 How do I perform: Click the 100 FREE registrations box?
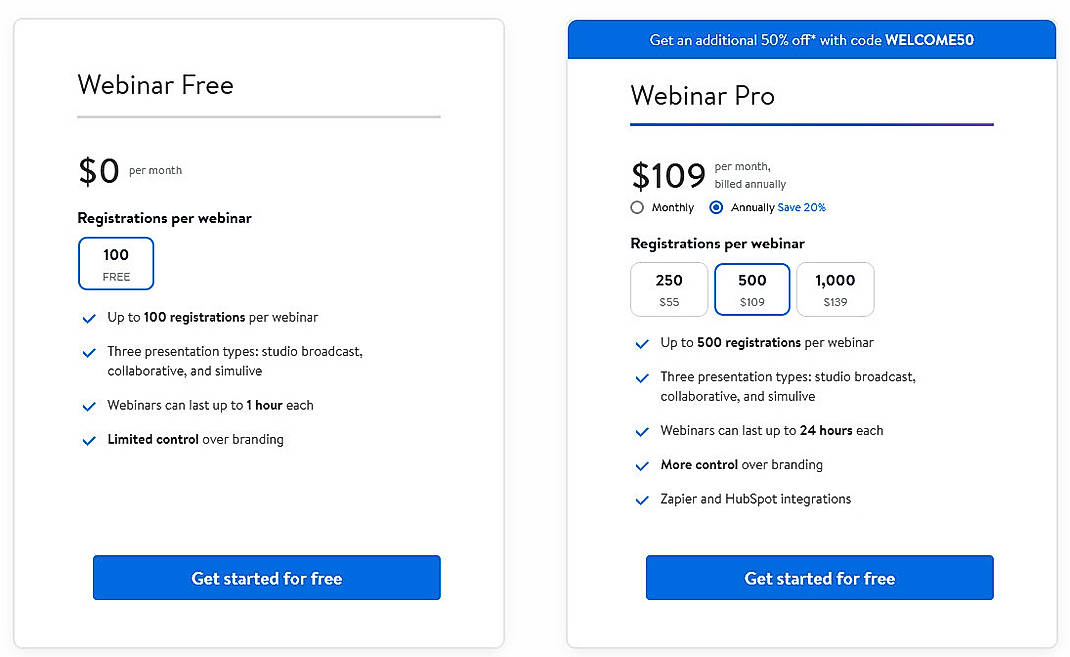116,263
